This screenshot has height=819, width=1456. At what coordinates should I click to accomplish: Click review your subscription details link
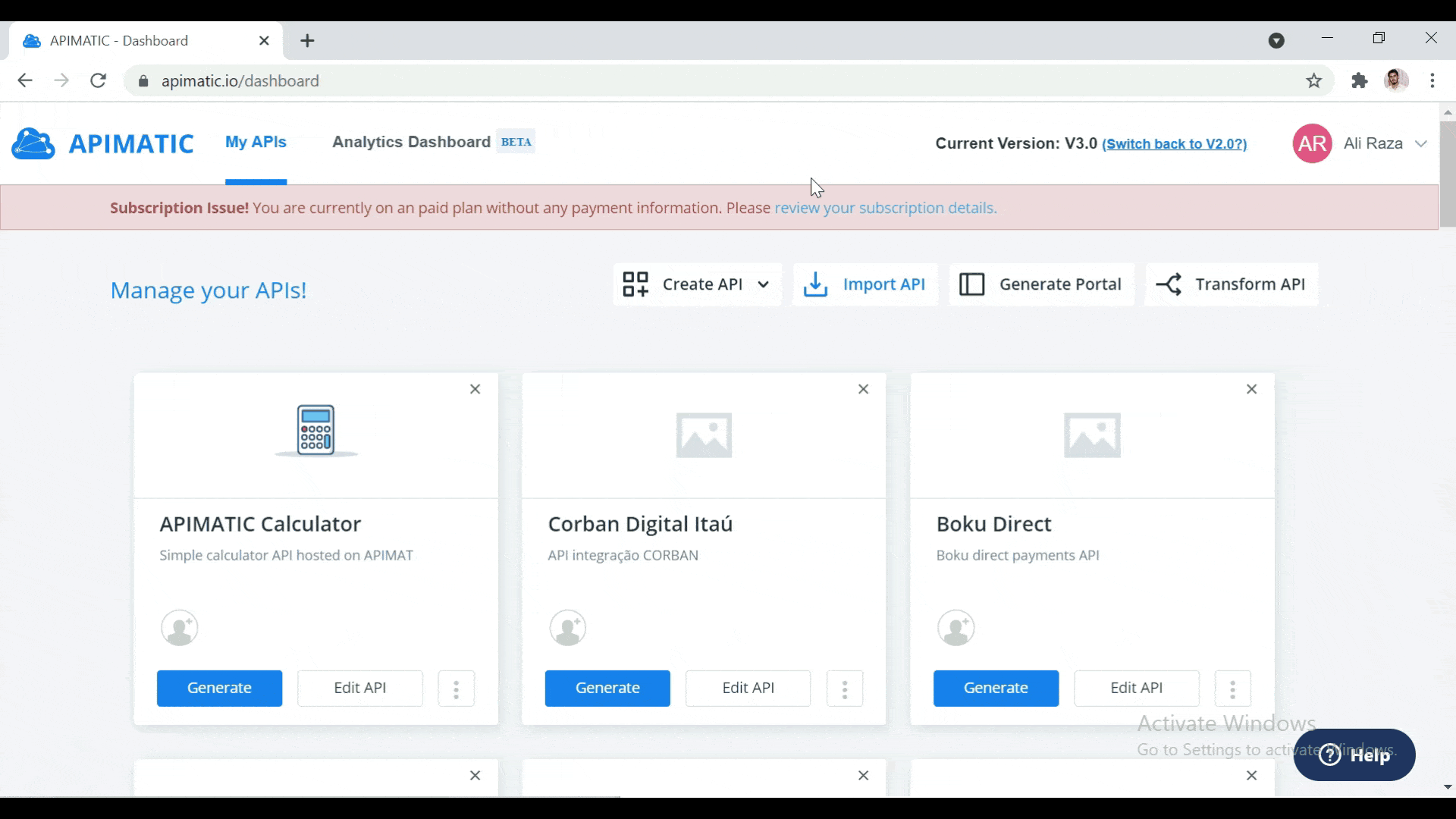(883, 208)
